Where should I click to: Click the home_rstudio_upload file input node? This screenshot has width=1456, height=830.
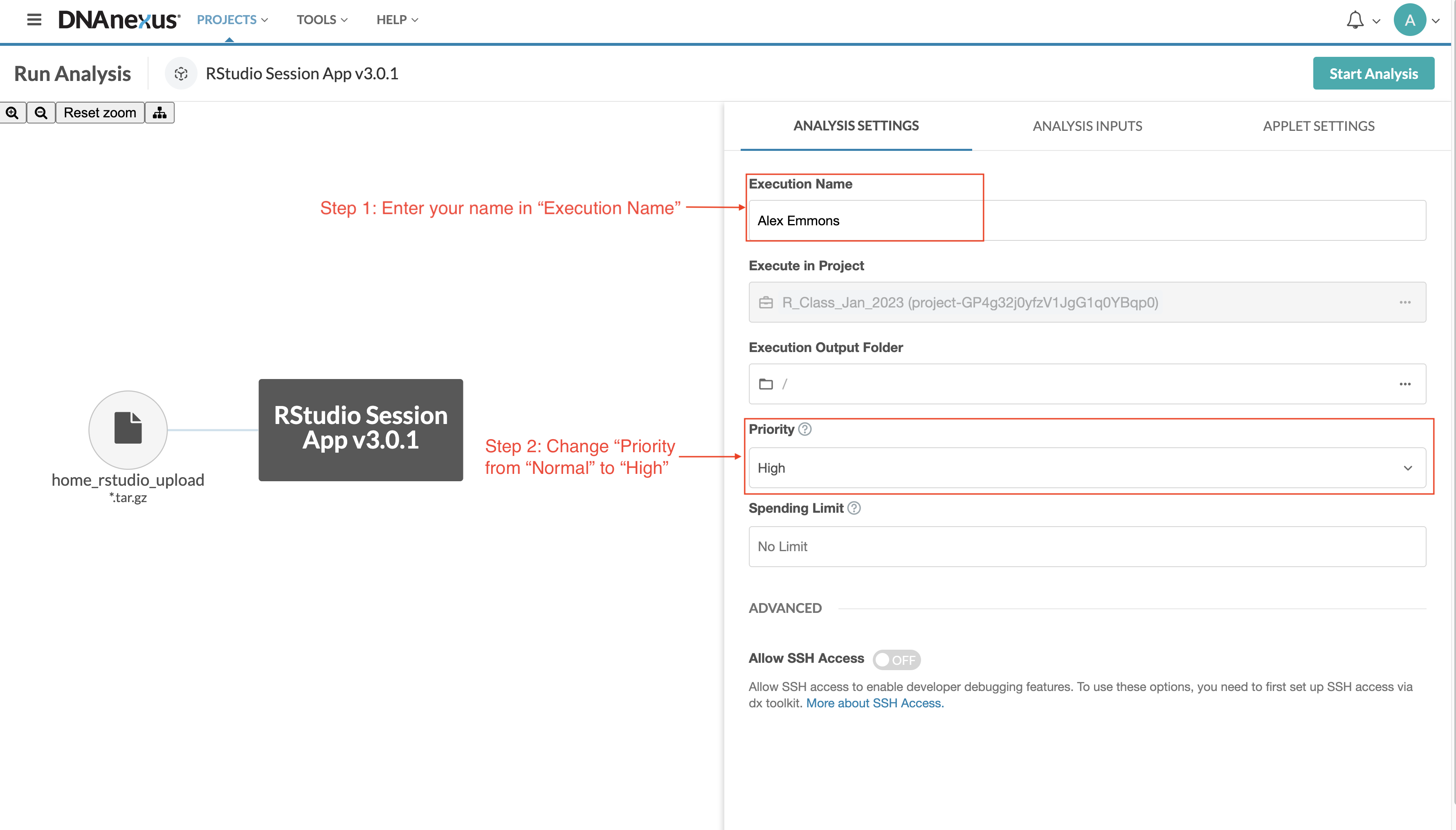tap(128, 428)
